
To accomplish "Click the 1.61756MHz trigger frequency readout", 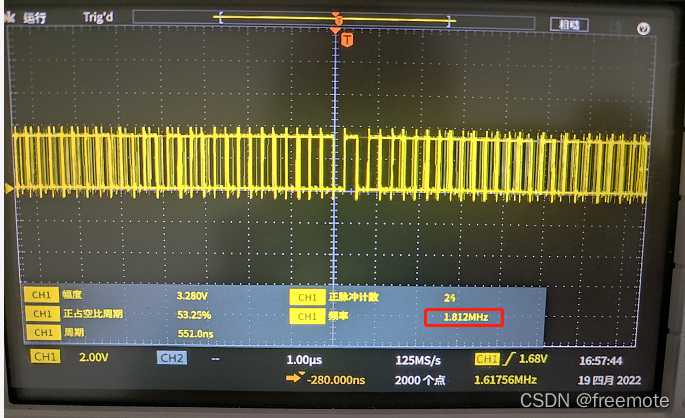I will (505, 380).
